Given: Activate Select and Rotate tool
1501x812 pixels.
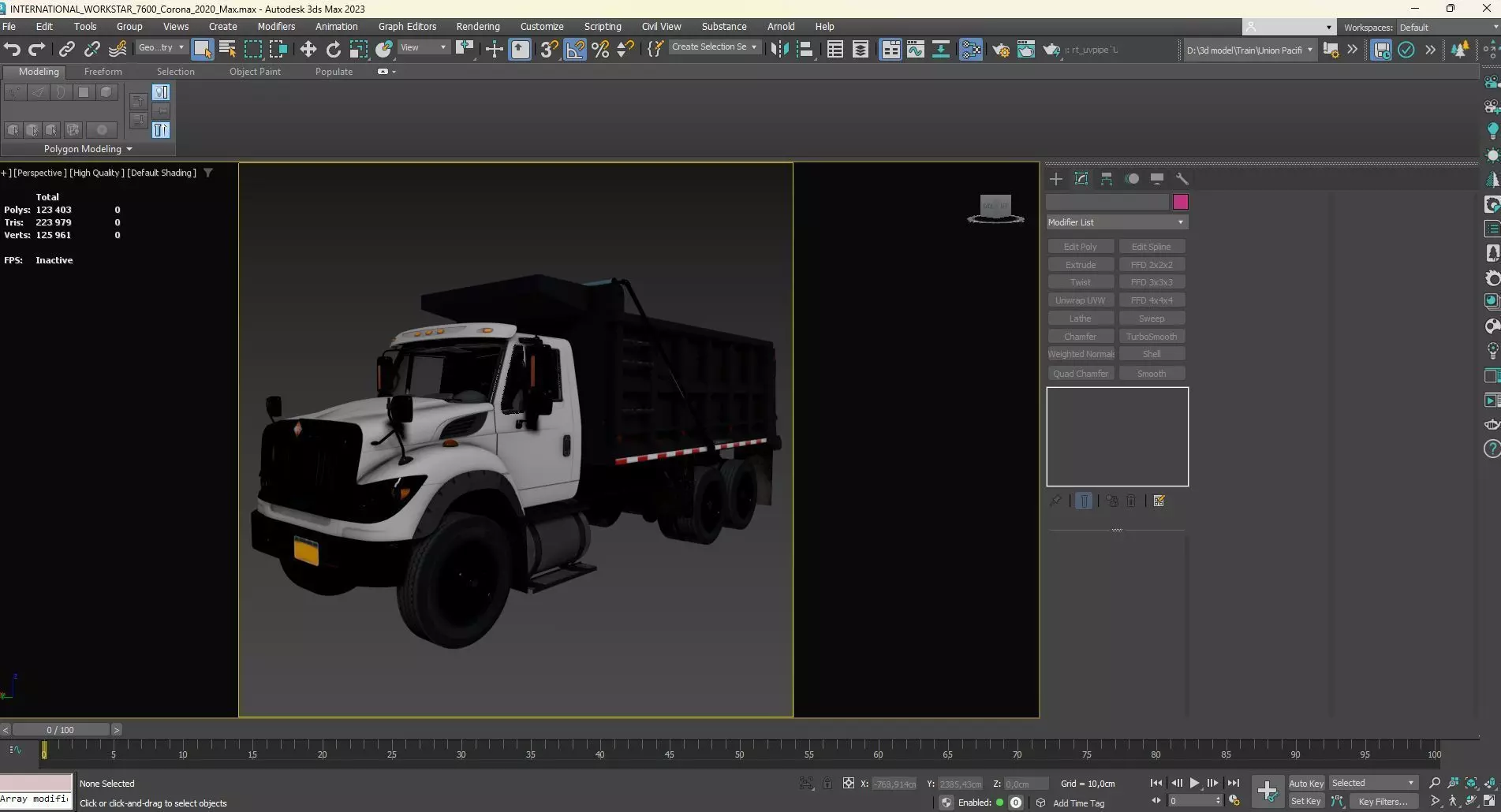Looking at the screenshot, I should (x=334, y=49).
